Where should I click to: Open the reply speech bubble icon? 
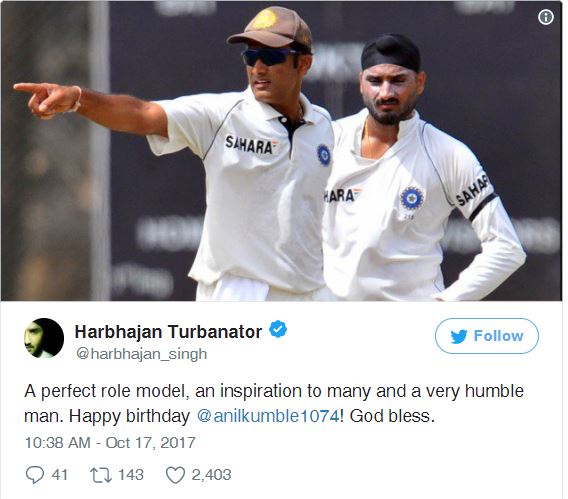(x=35, y=475)
